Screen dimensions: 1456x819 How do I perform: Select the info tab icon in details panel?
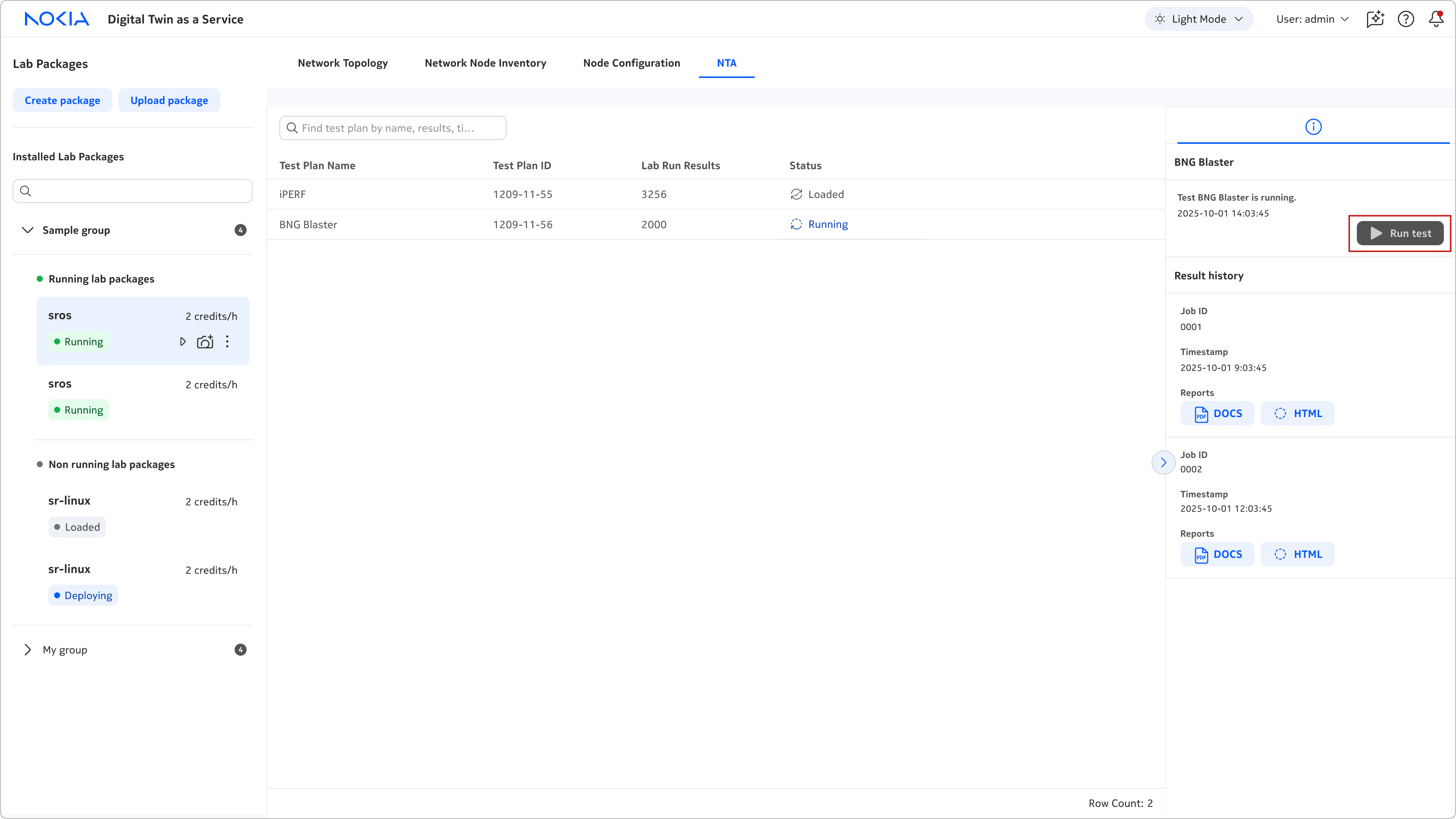(1313, 127)
